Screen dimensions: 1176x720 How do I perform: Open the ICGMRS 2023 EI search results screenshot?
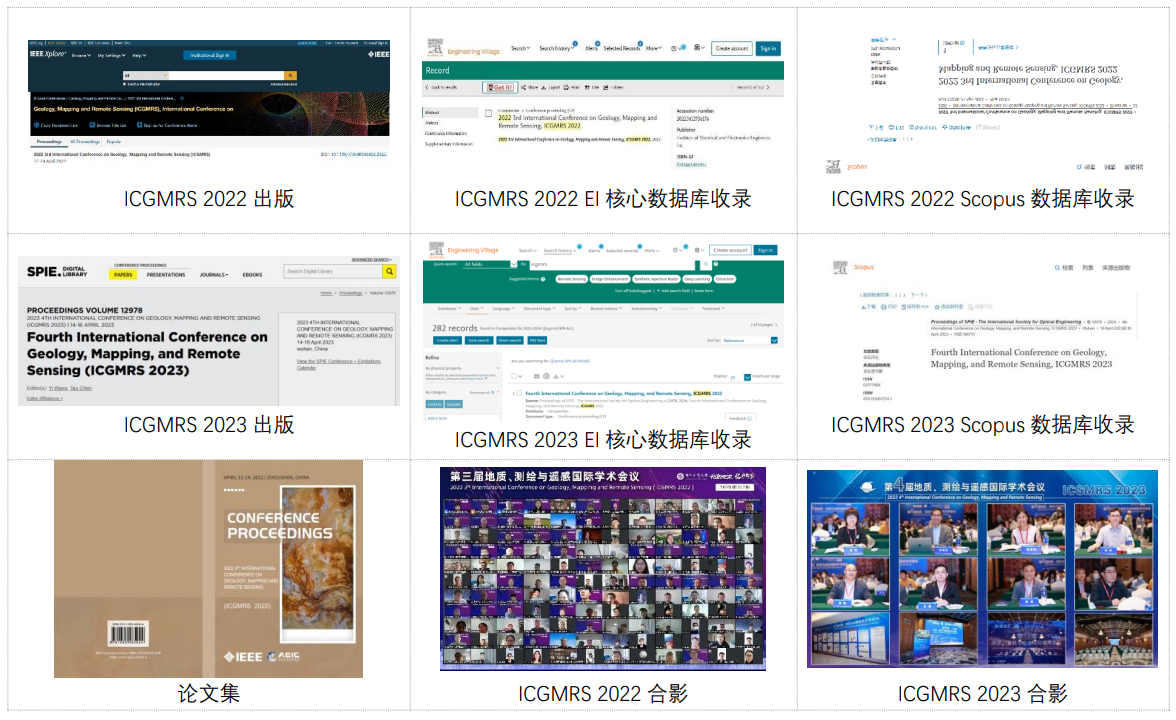[603, 331]
